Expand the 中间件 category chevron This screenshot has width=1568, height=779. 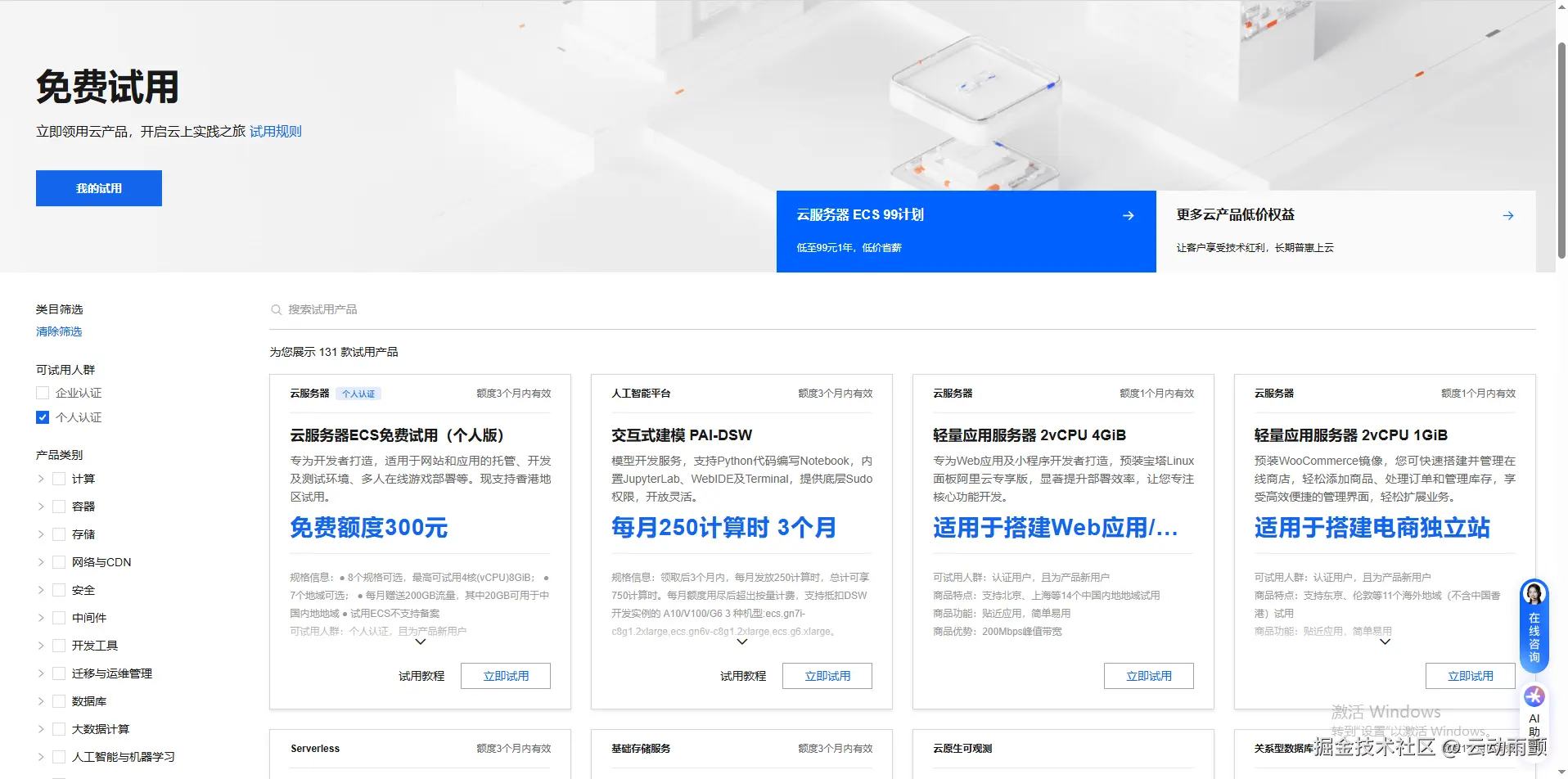tap(41, 618)
